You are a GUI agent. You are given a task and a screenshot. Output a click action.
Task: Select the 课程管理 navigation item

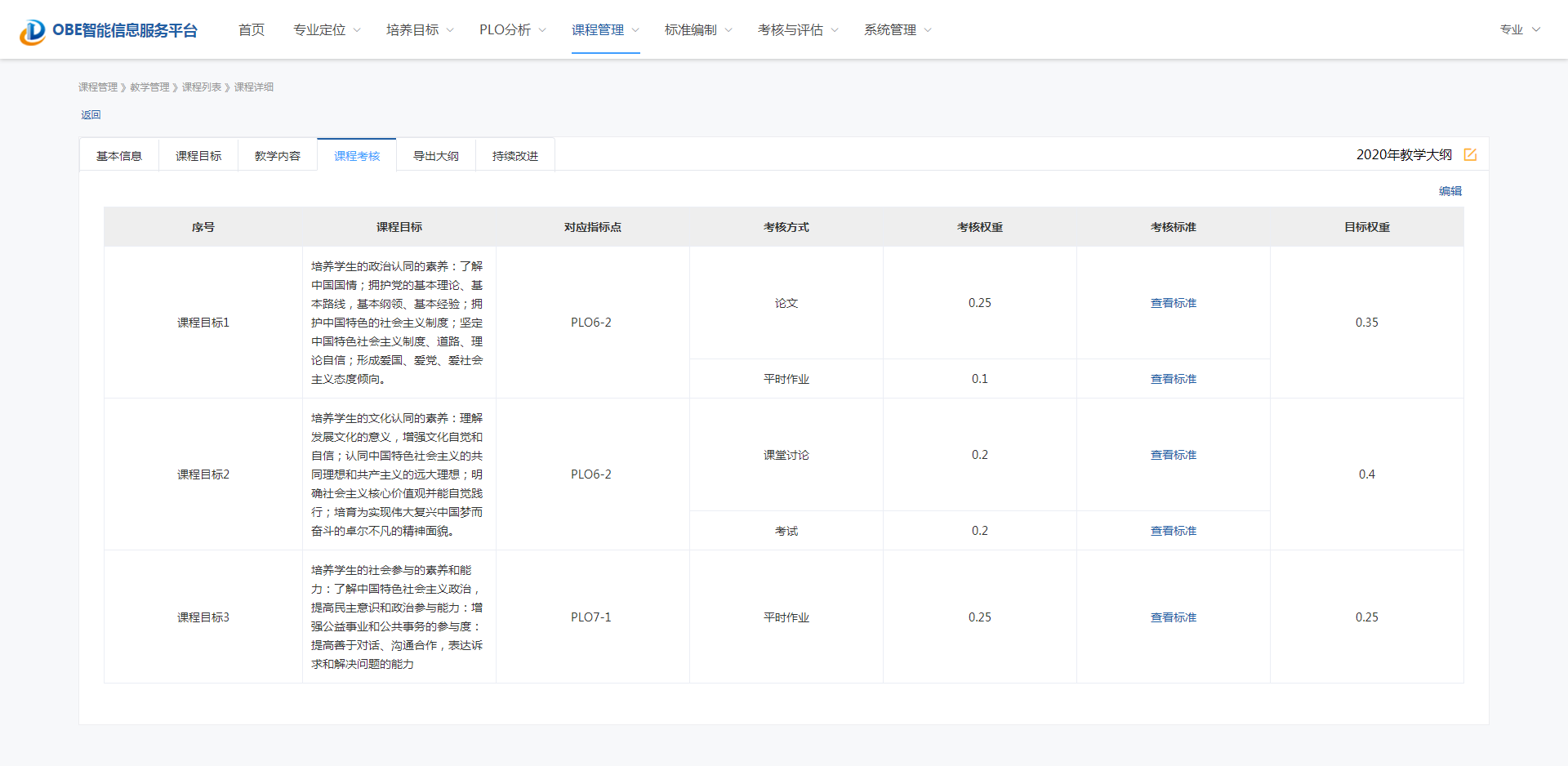click(605, 30)
